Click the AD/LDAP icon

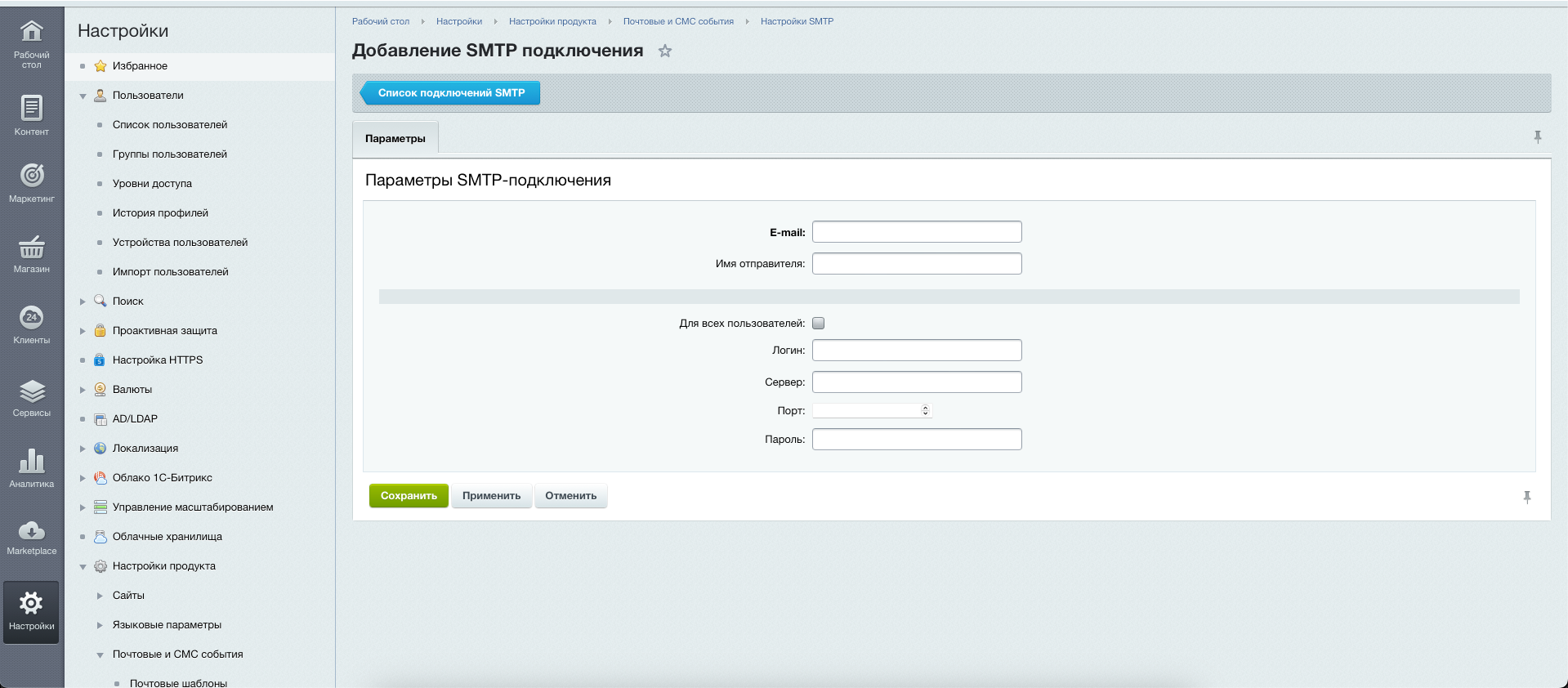(101, 419)
